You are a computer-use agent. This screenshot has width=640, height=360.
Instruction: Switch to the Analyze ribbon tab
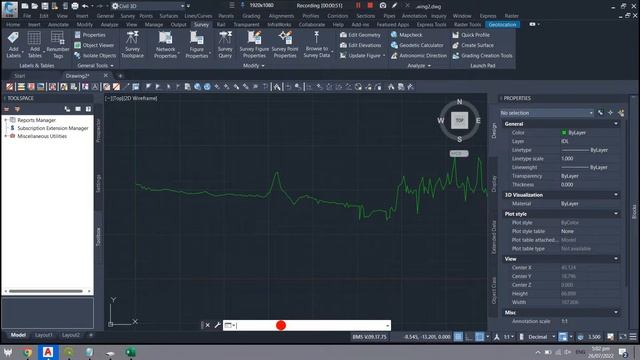pyautogui.click(x=109, y=24)
